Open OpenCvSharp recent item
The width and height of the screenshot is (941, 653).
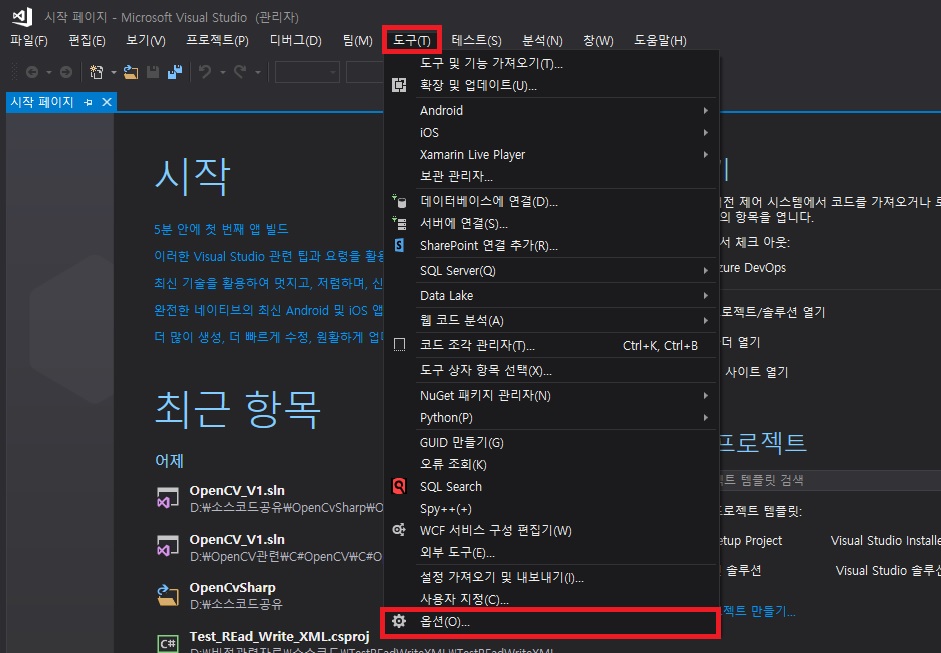click(x=232, y=588)
